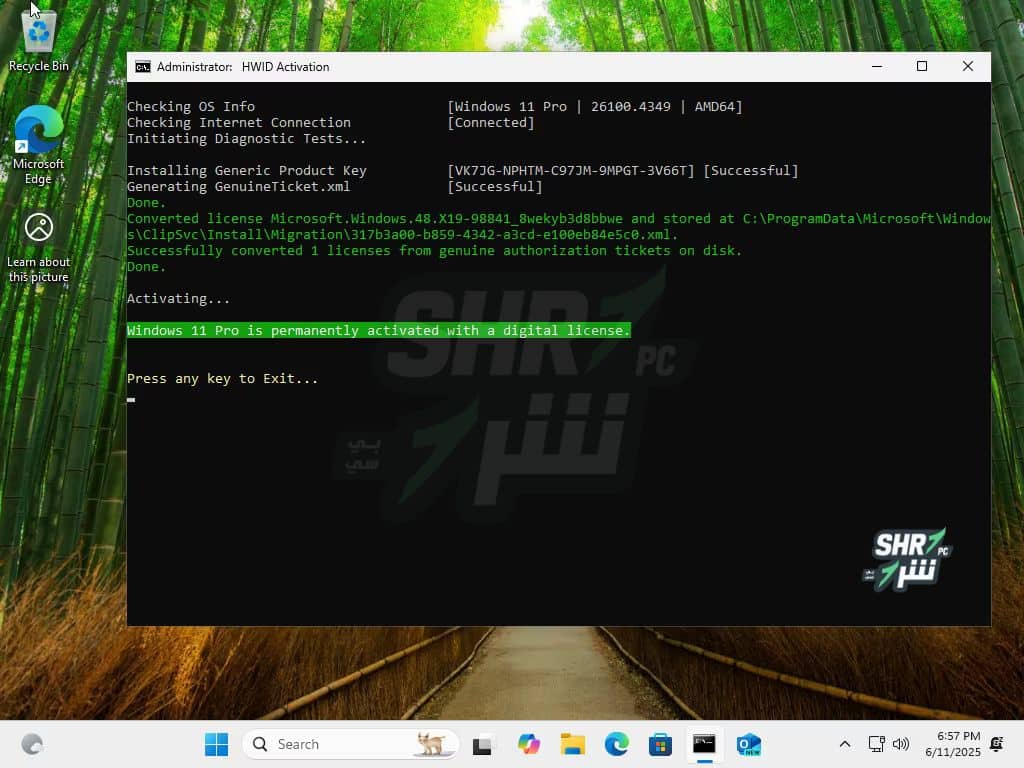Screen dimensions: 1024x768
Task: Launch Microsoft Edge from the desktop shortcut
Action: pos(39,145)
